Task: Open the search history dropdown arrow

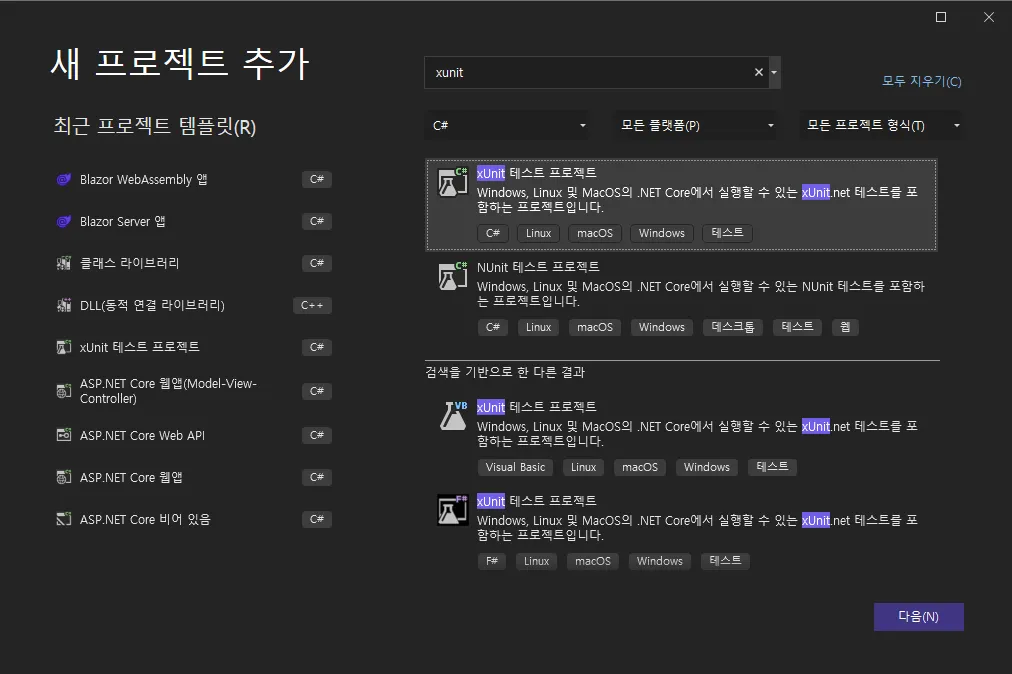Action: pos(774,72)
